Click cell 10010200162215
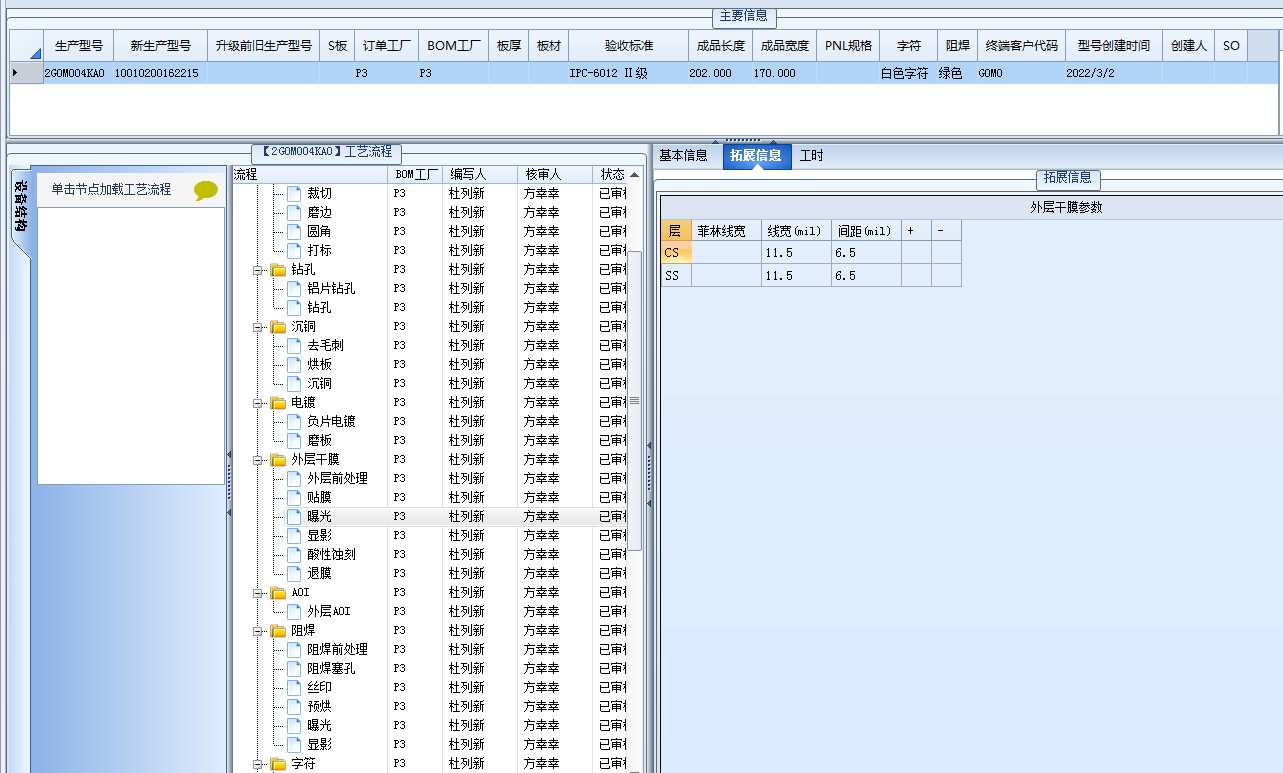1283x773 pixels. 159,73
